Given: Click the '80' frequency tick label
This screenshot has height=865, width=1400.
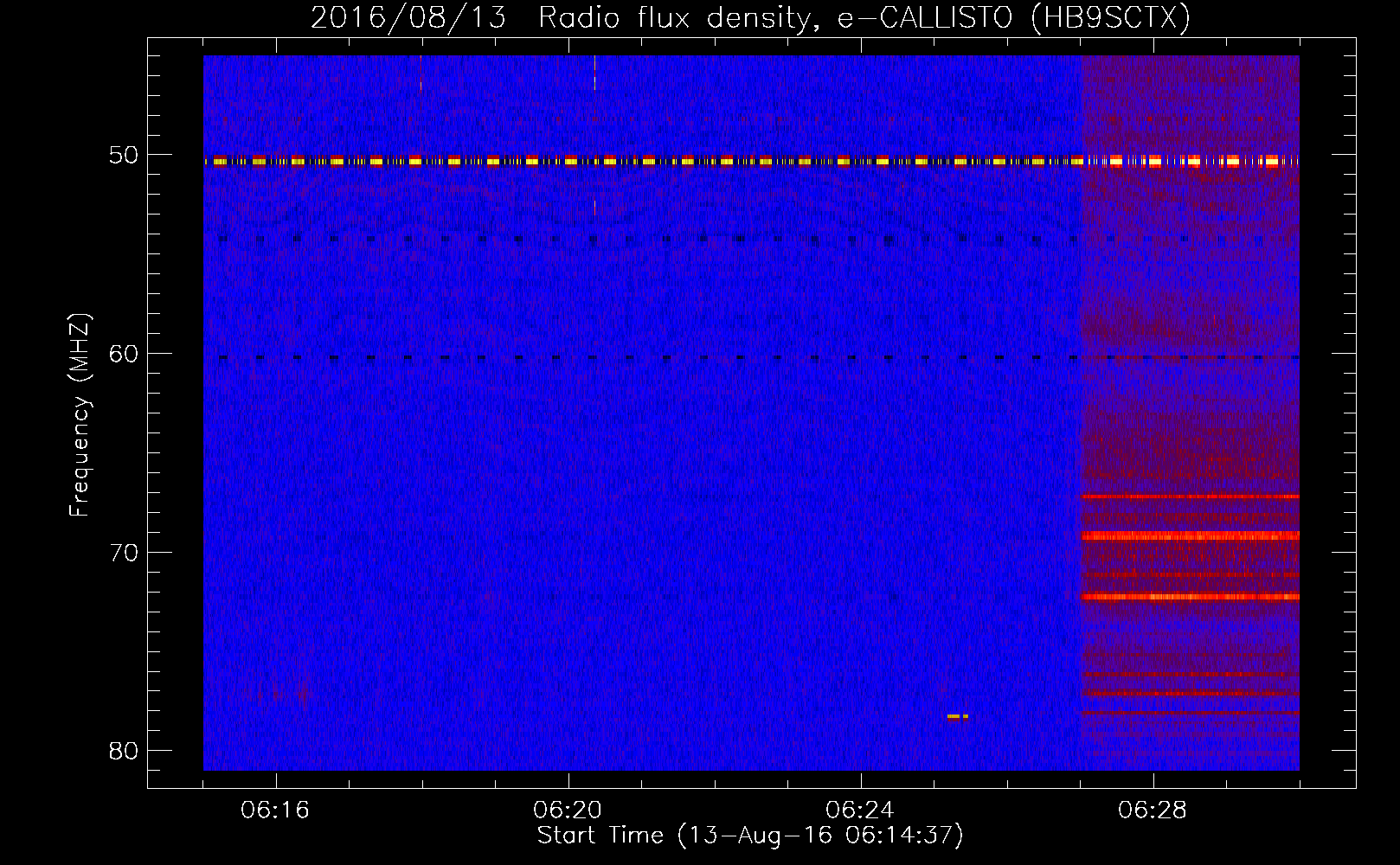Looking at the screenshot, I should coord(124,751).
